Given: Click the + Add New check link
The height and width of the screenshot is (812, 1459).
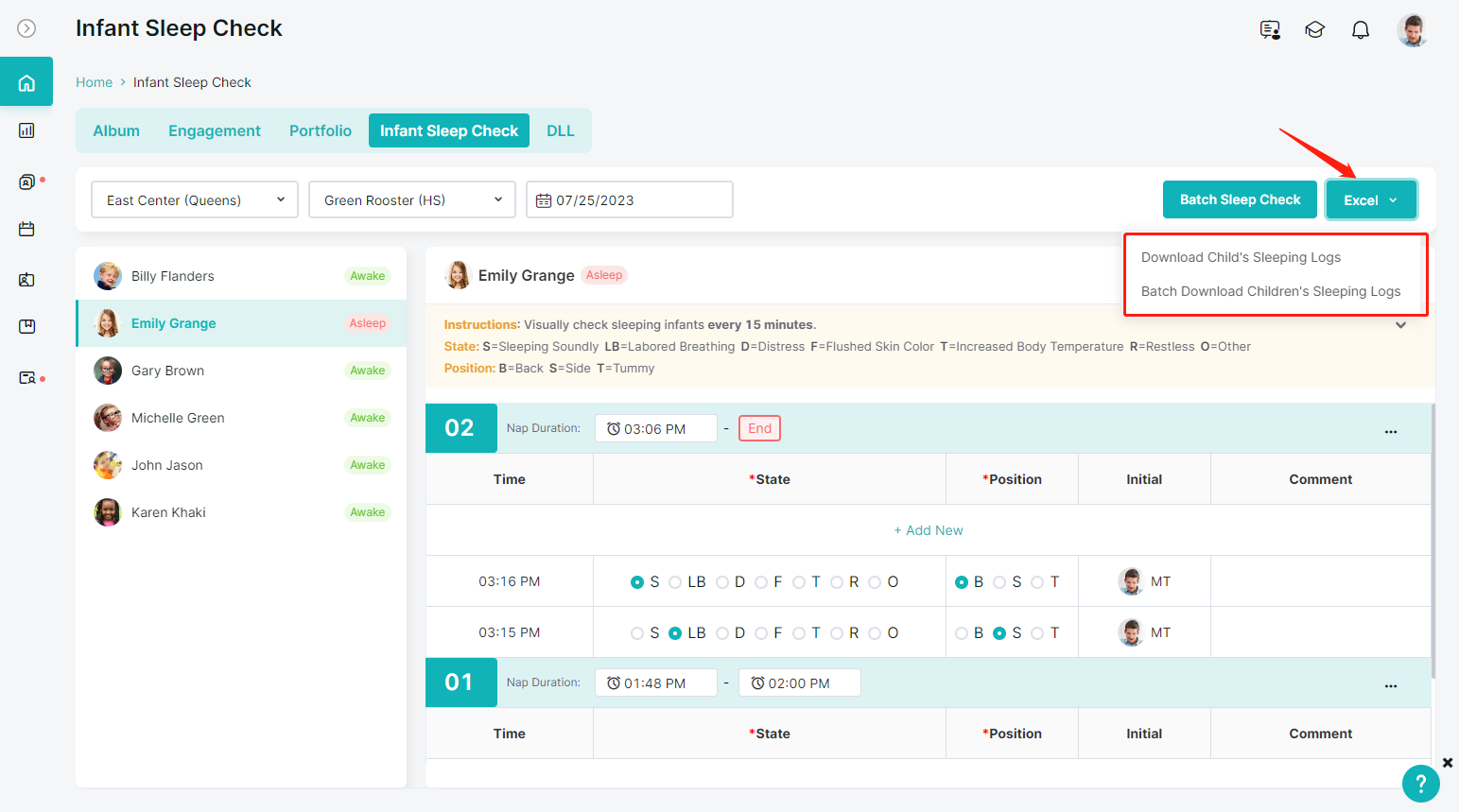Looking at the screenshot, I should [929, 530].
